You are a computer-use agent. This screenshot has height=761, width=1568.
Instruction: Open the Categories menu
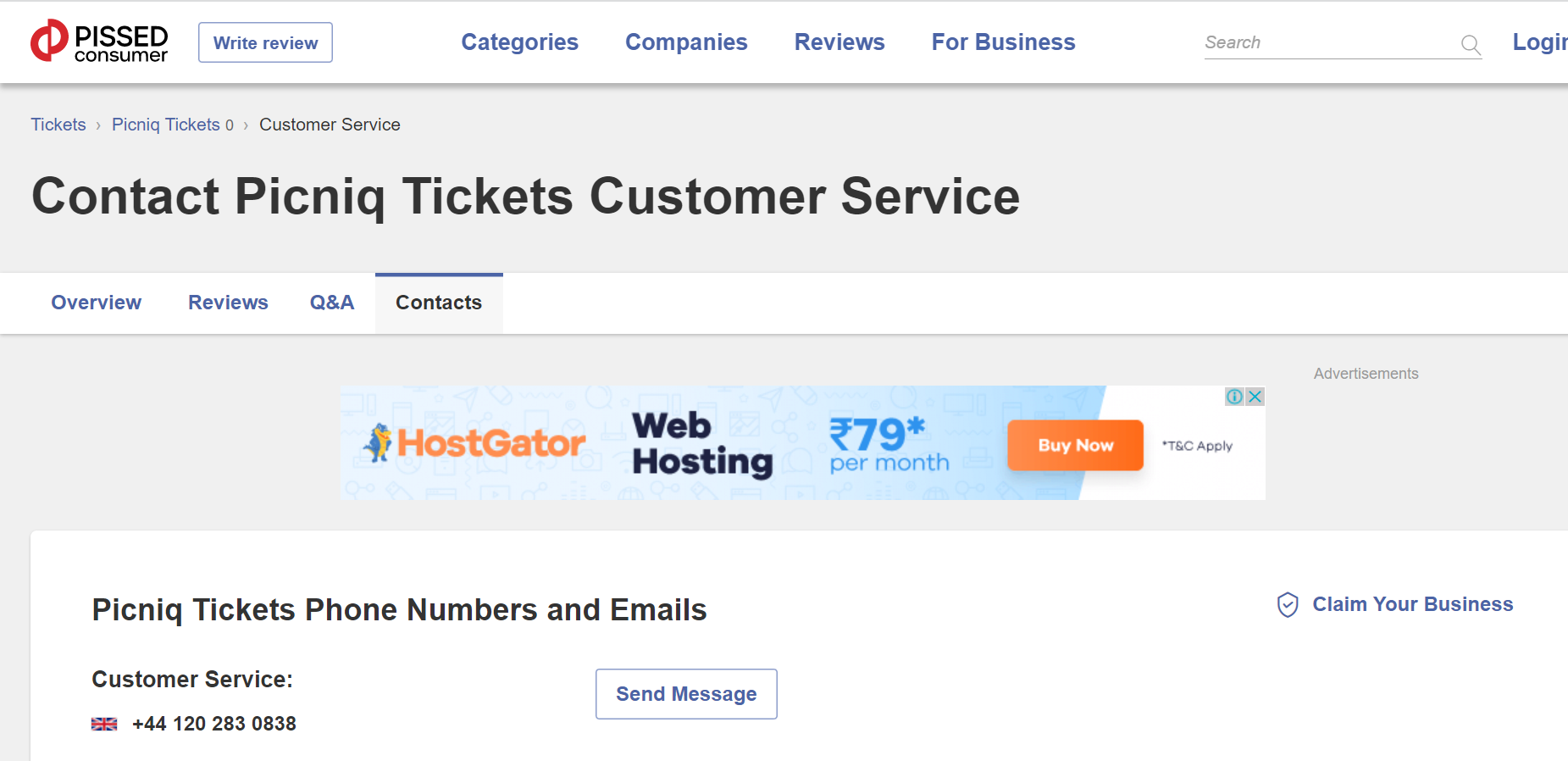[x=519, y=42]
